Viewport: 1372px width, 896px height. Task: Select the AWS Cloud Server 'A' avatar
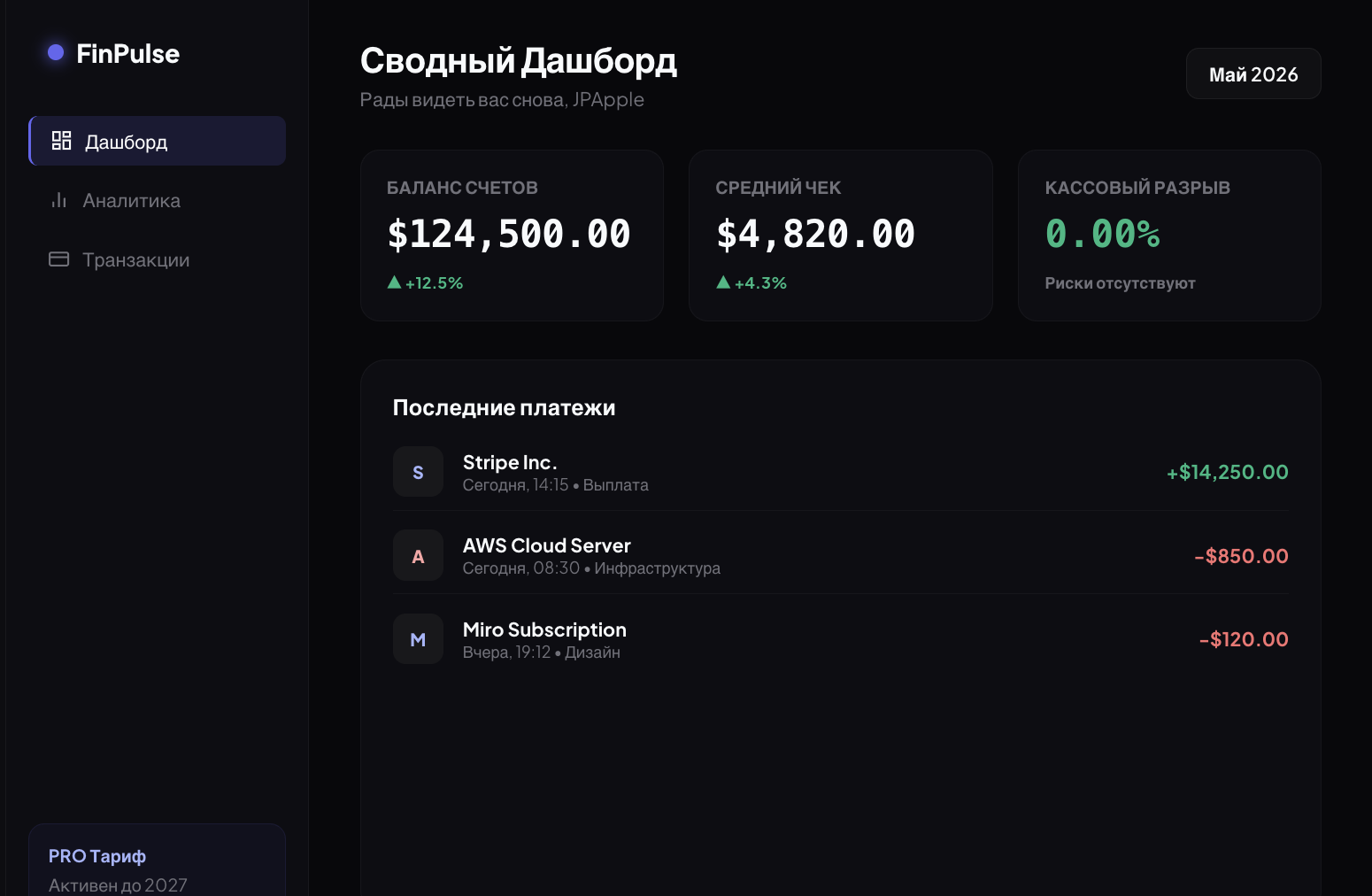click(x=418, y=556)
